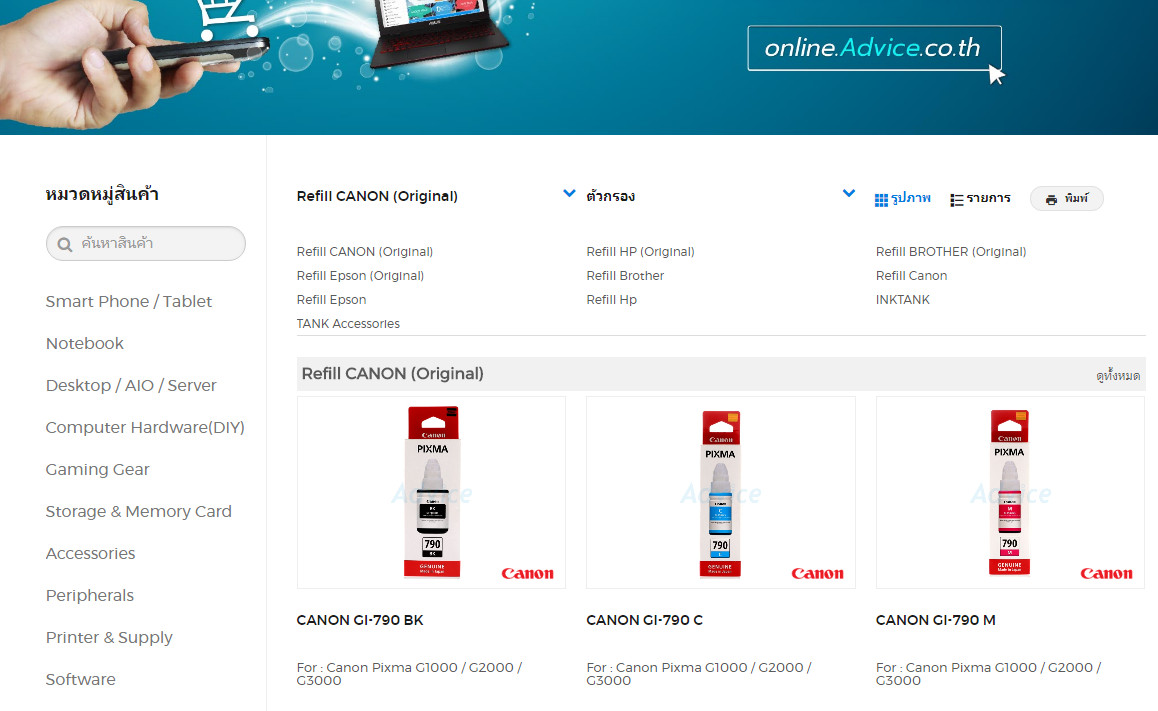
Task: Select Refill BROTHER (Original) subcategory link
Action: click(x=950, y=252)
